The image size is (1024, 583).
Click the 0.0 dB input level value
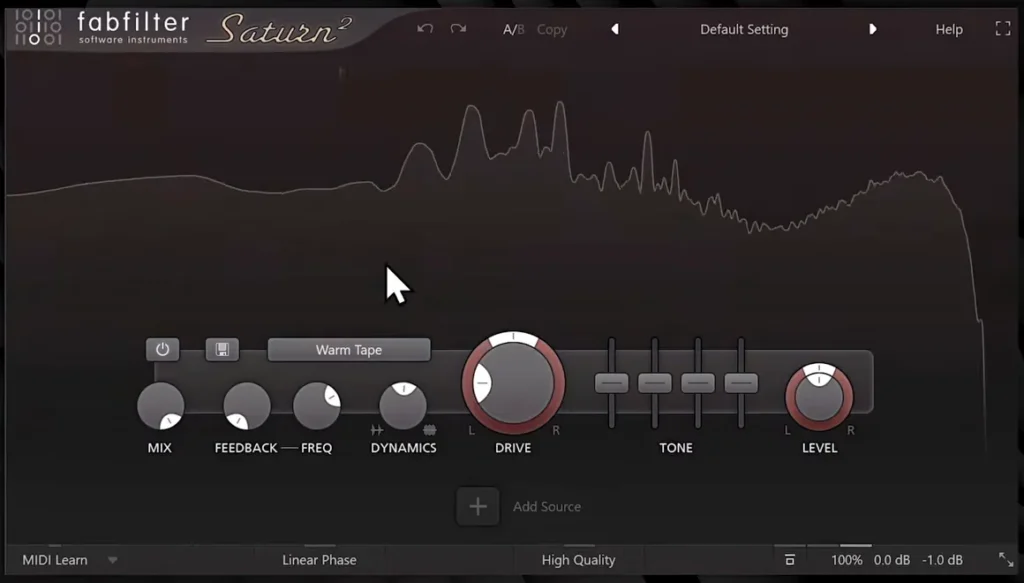click(x=891, y=560)
